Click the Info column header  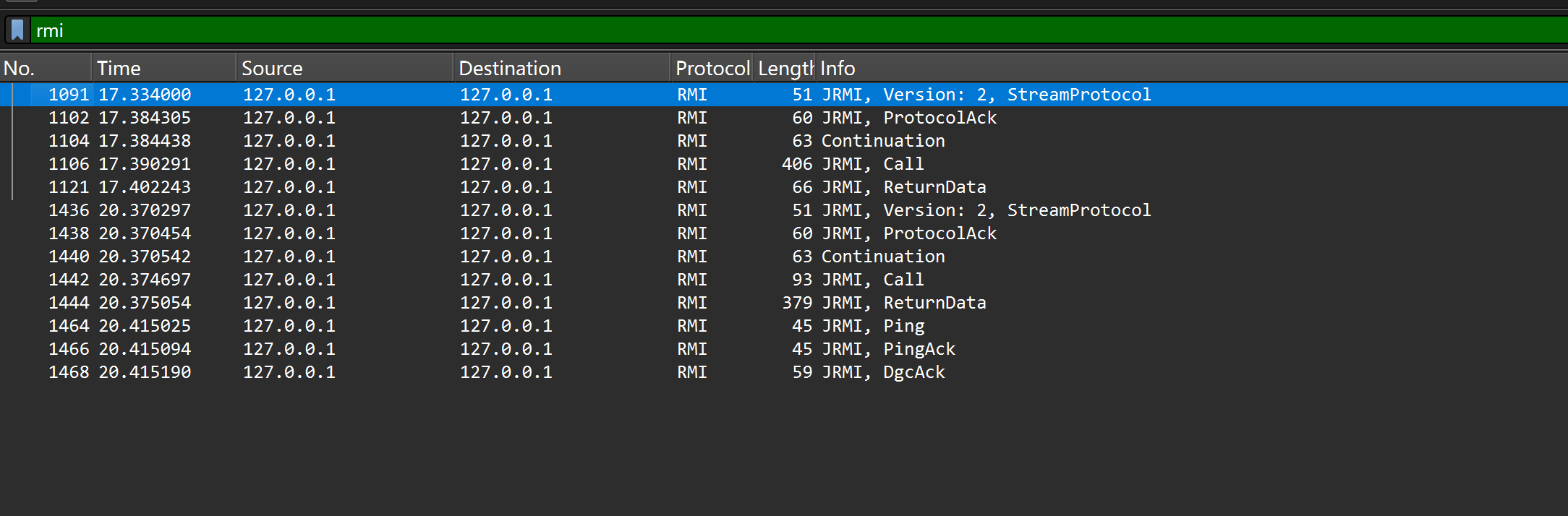point(1157,69)
